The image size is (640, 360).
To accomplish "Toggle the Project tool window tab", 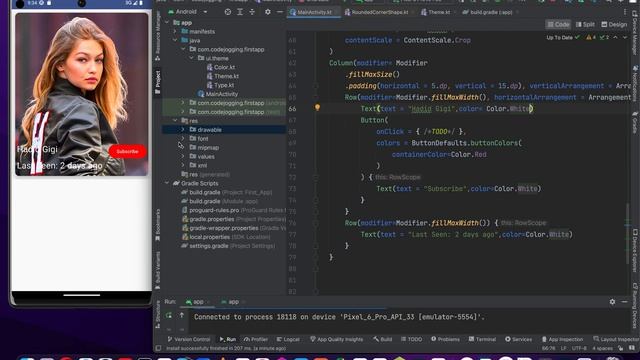I will 158,82.
